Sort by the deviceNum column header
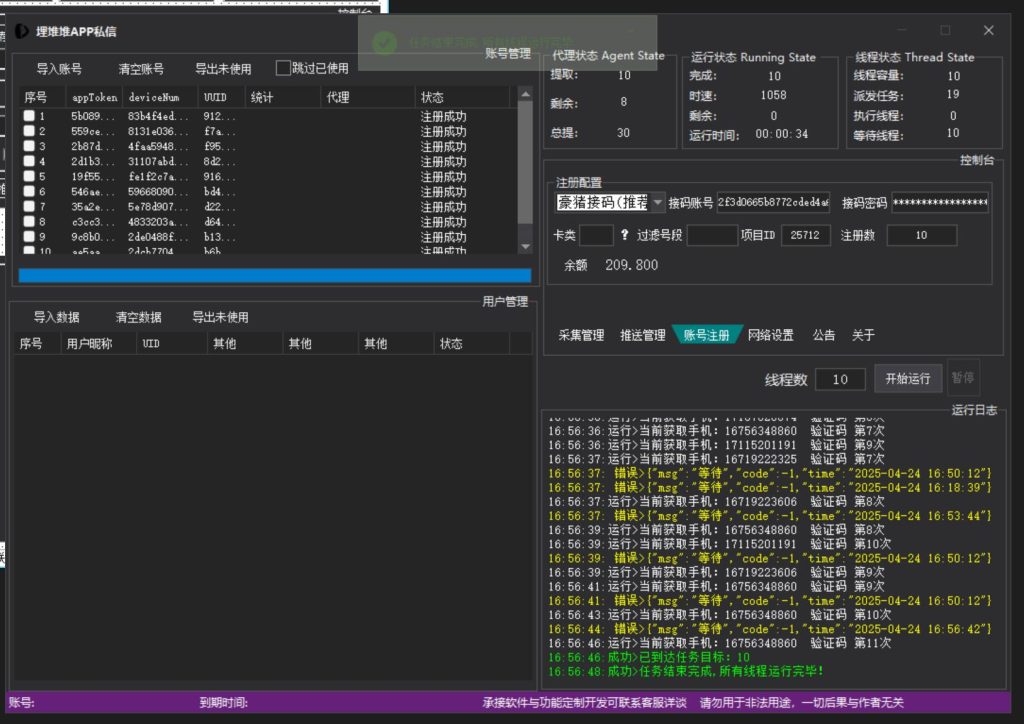1024x724 pixels. pos(154,97)
